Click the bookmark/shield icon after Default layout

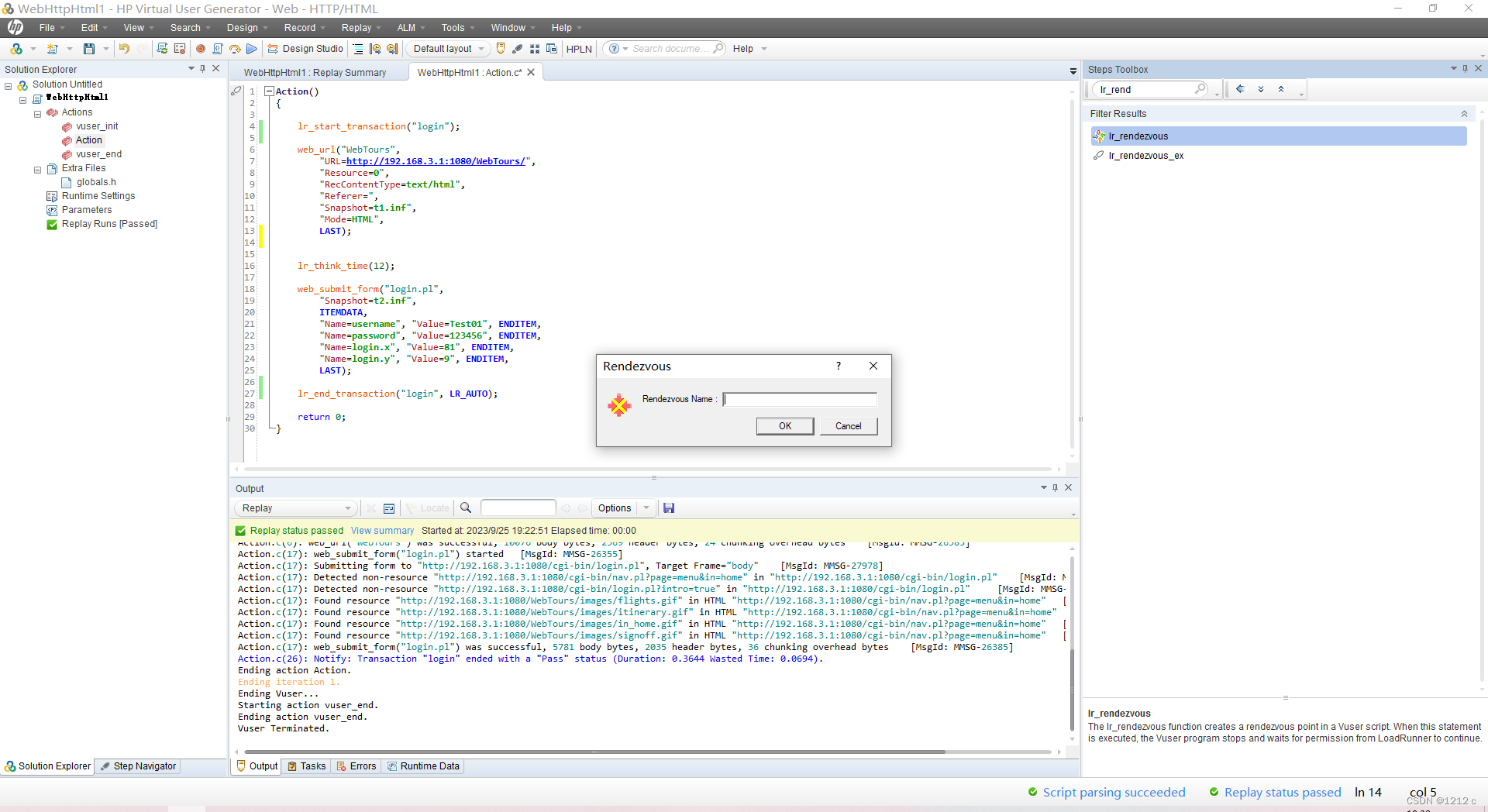501,49
